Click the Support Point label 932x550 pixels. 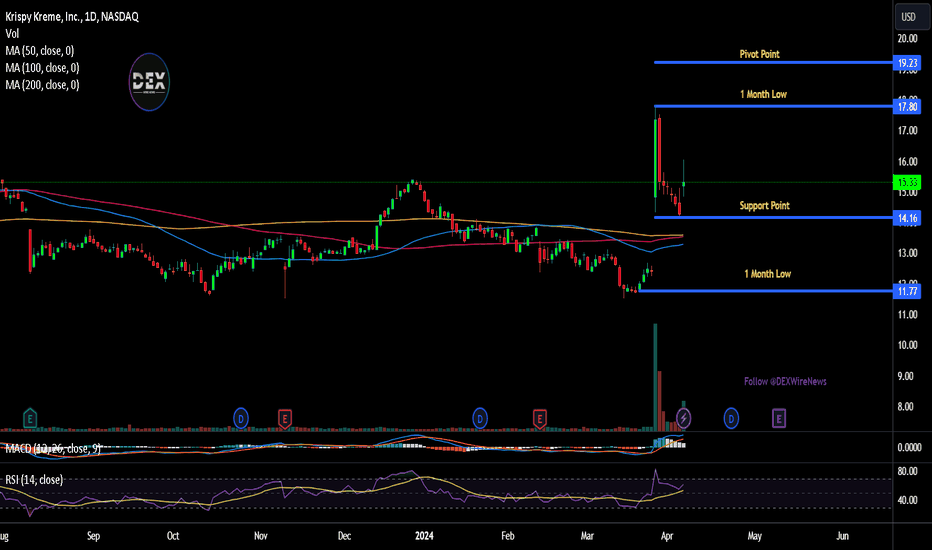tap(764, 206)
